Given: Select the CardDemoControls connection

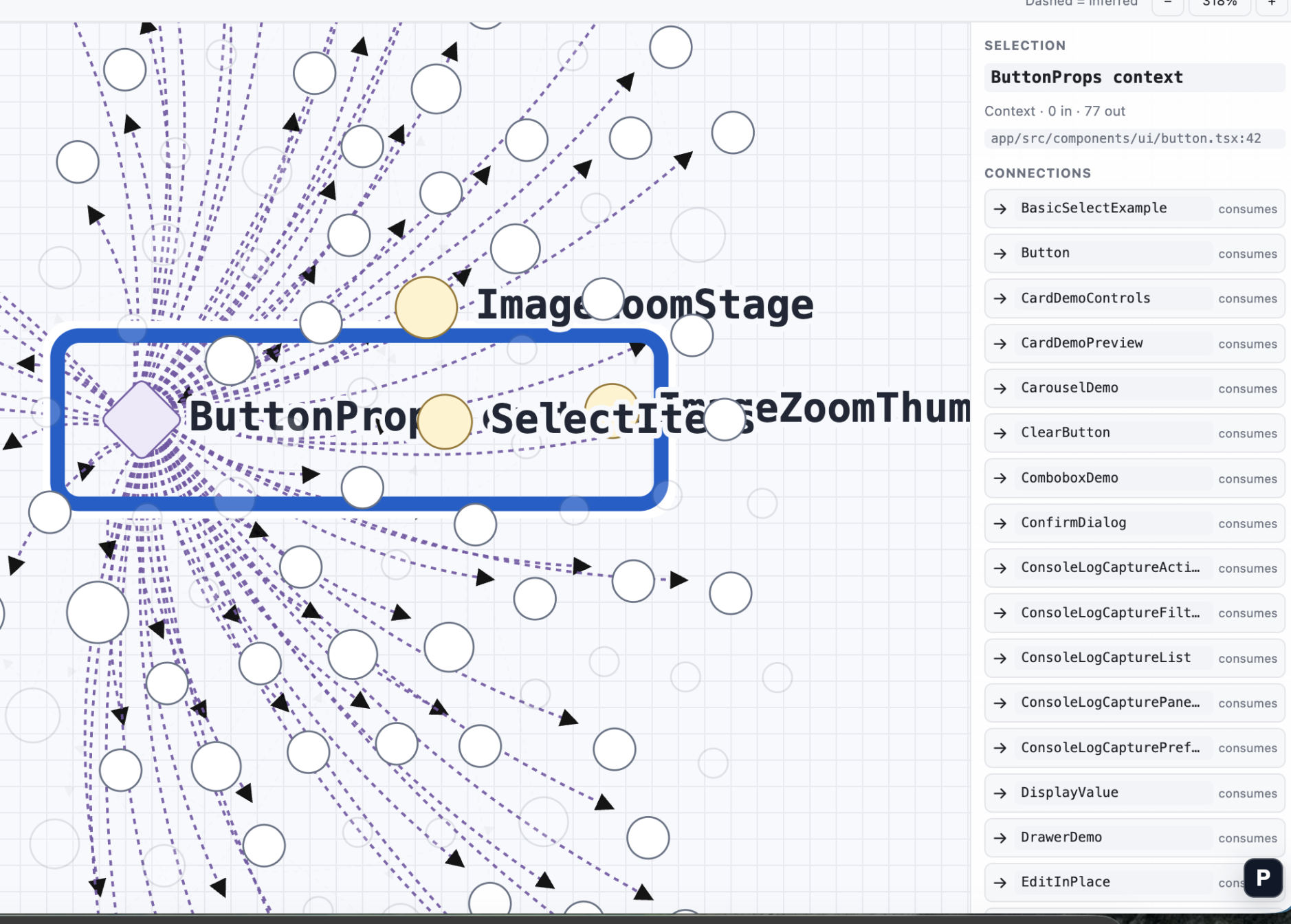Looking at the screenshot, I should pos(1134,298).
